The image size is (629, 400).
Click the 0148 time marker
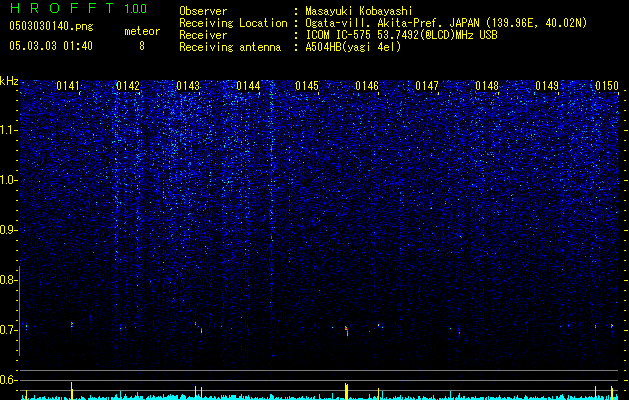[487, 86]
